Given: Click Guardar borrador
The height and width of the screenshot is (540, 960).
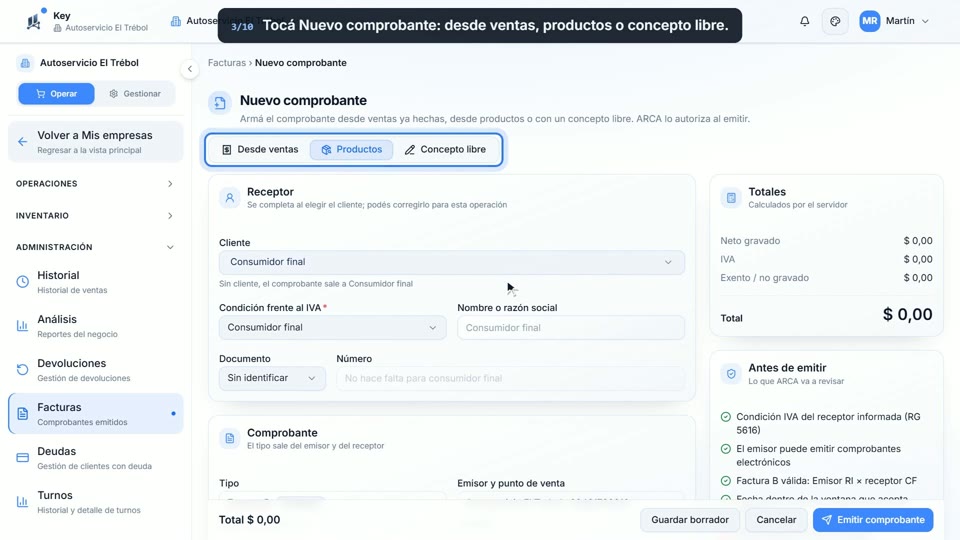Looking at the screenshot, I should point(690,520).
